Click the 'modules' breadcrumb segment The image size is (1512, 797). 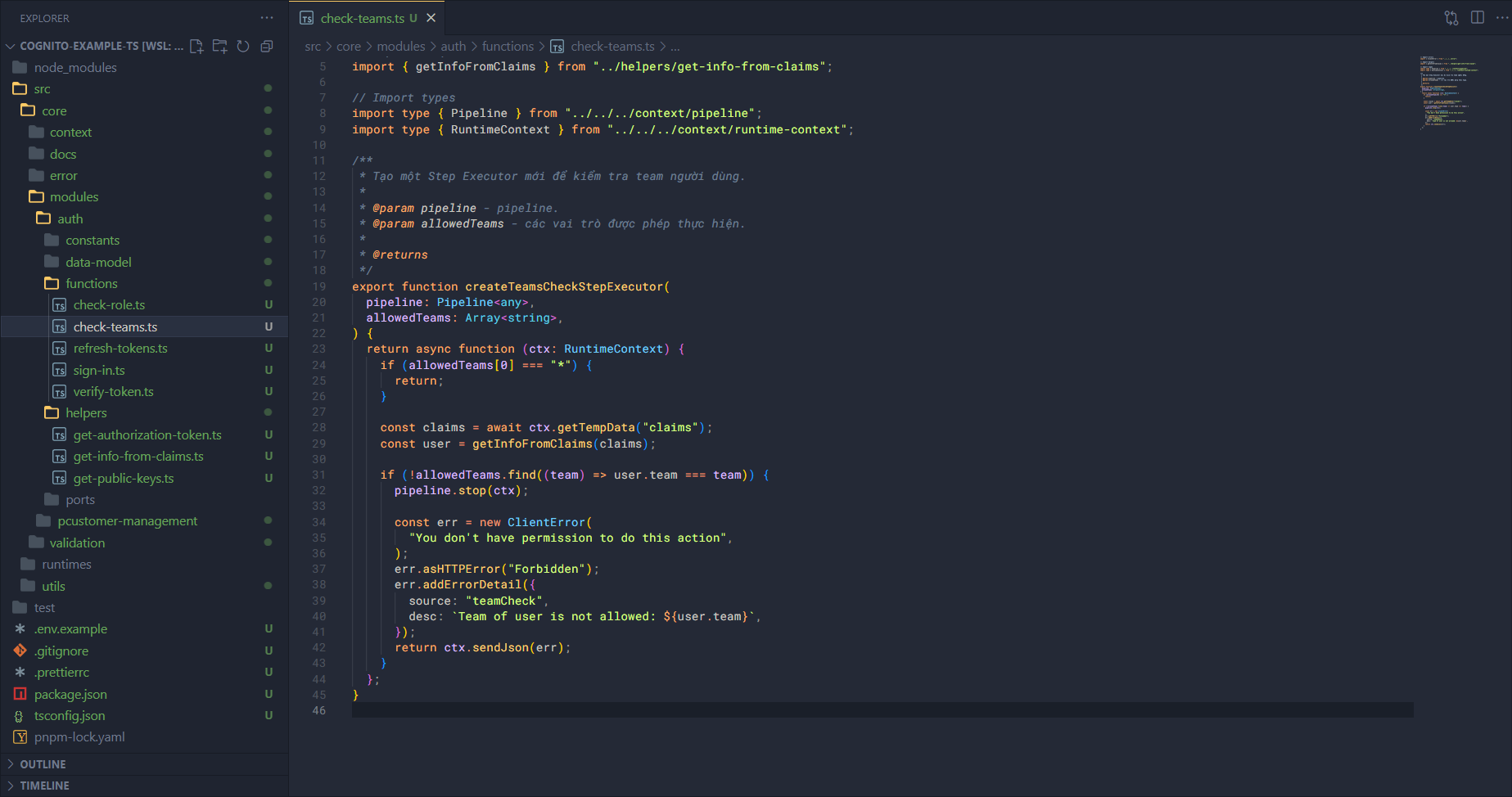tap(400, 47)
